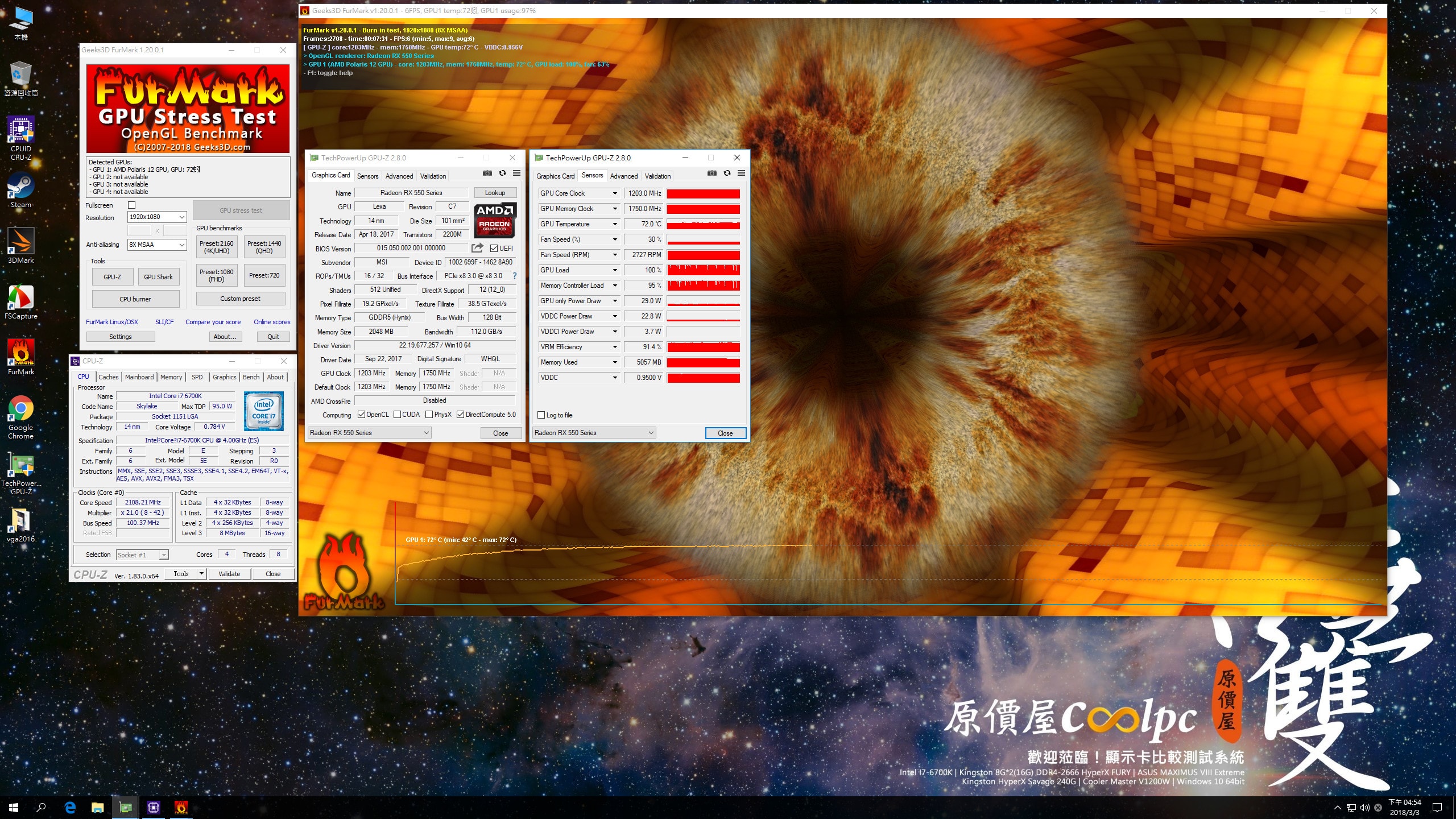Expand the Memory Used sensor dropdown
1456x819 pixels.
(615, 362)
